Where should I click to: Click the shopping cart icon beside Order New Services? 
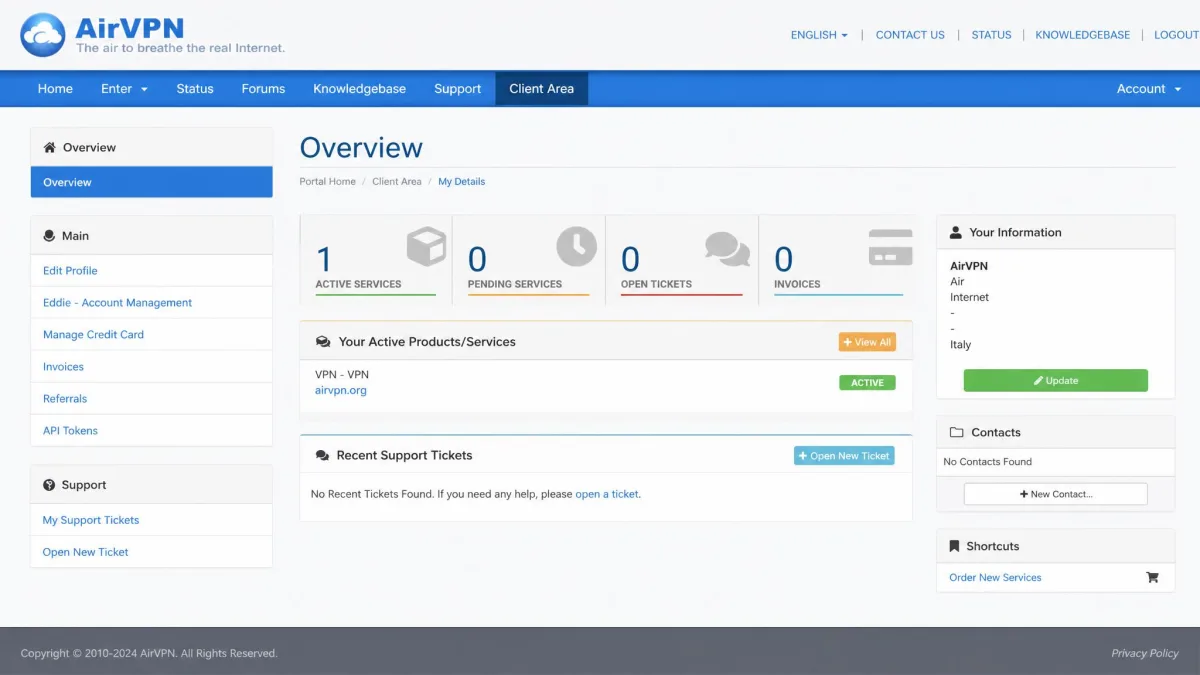tap(1152, 577)
